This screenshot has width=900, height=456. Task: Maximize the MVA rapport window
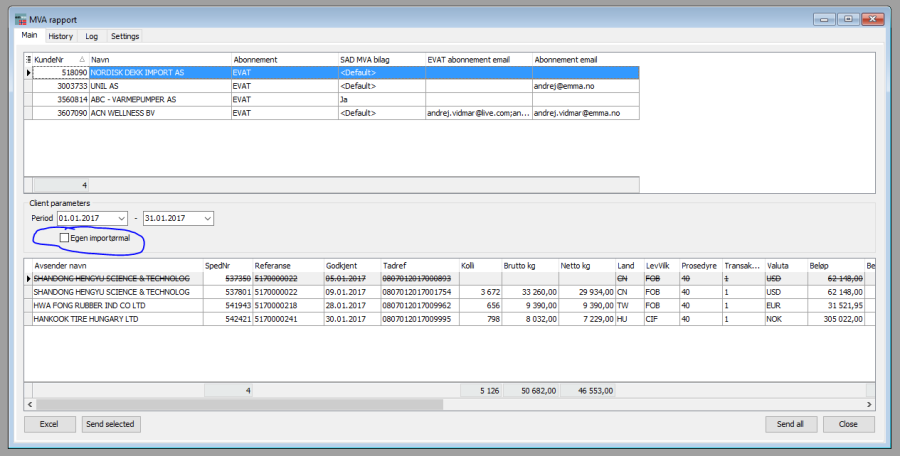tap(846, 18)
